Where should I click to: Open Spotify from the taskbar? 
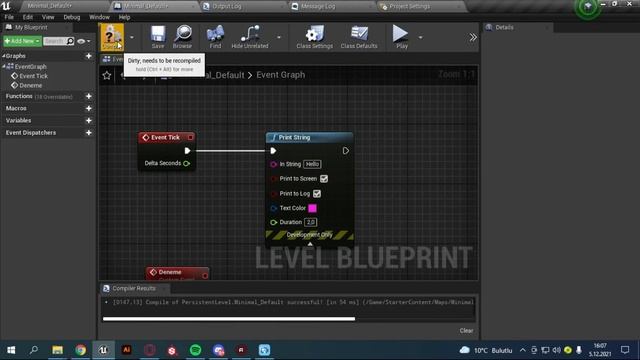[196, 350]
